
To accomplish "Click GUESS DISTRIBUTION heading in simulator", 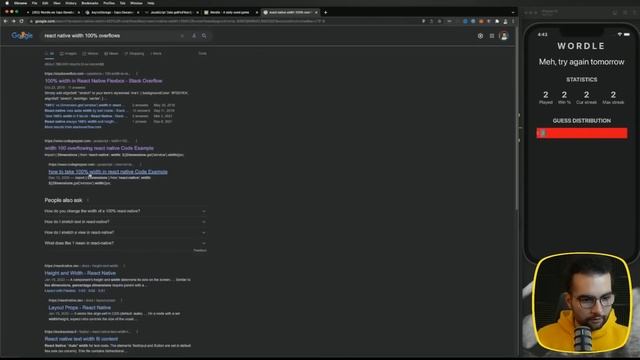I will tap(582, 121).
